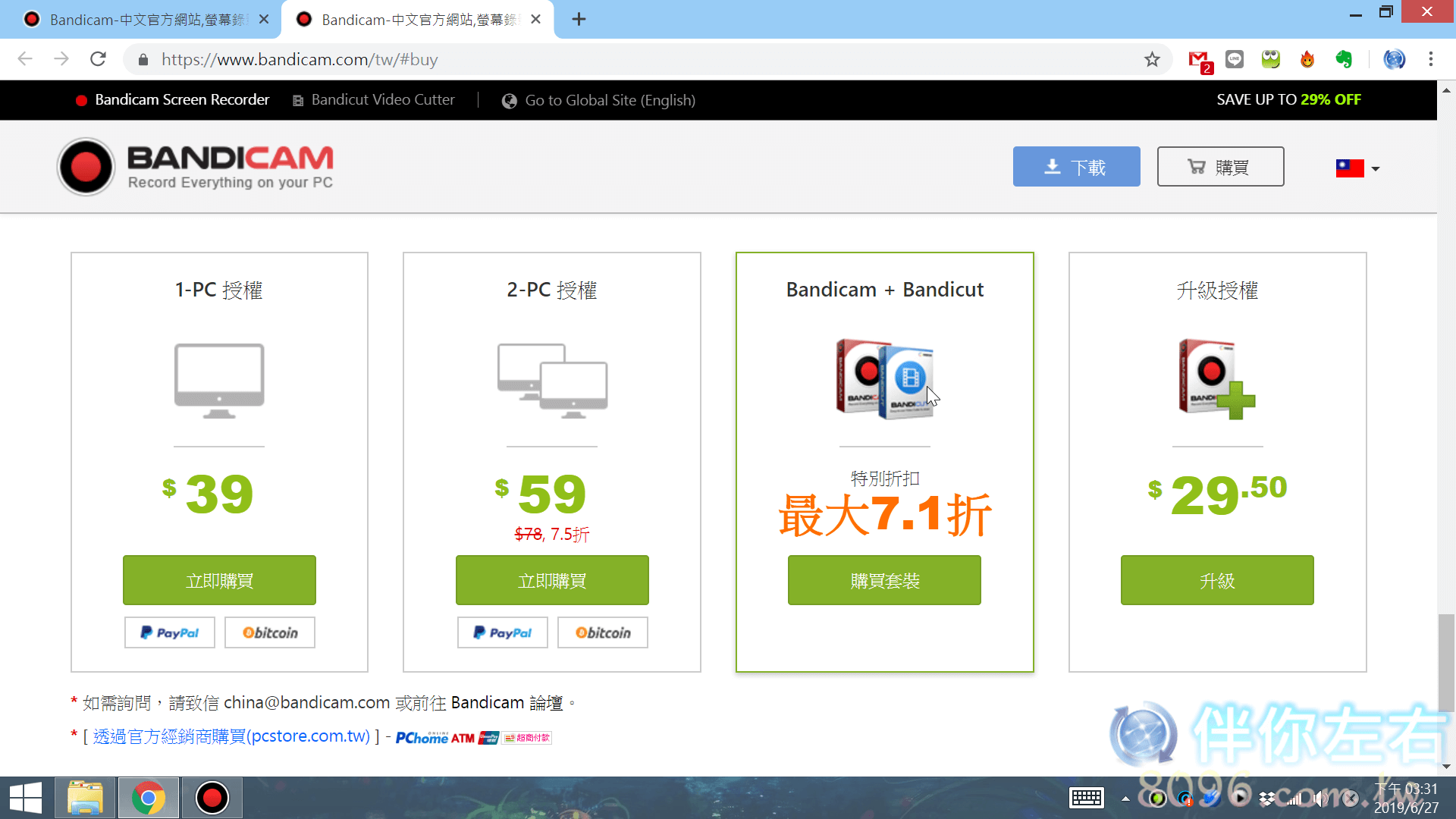Pay with bitcoin for 2-PC license

pyautogui.click(x=603, y=632)
